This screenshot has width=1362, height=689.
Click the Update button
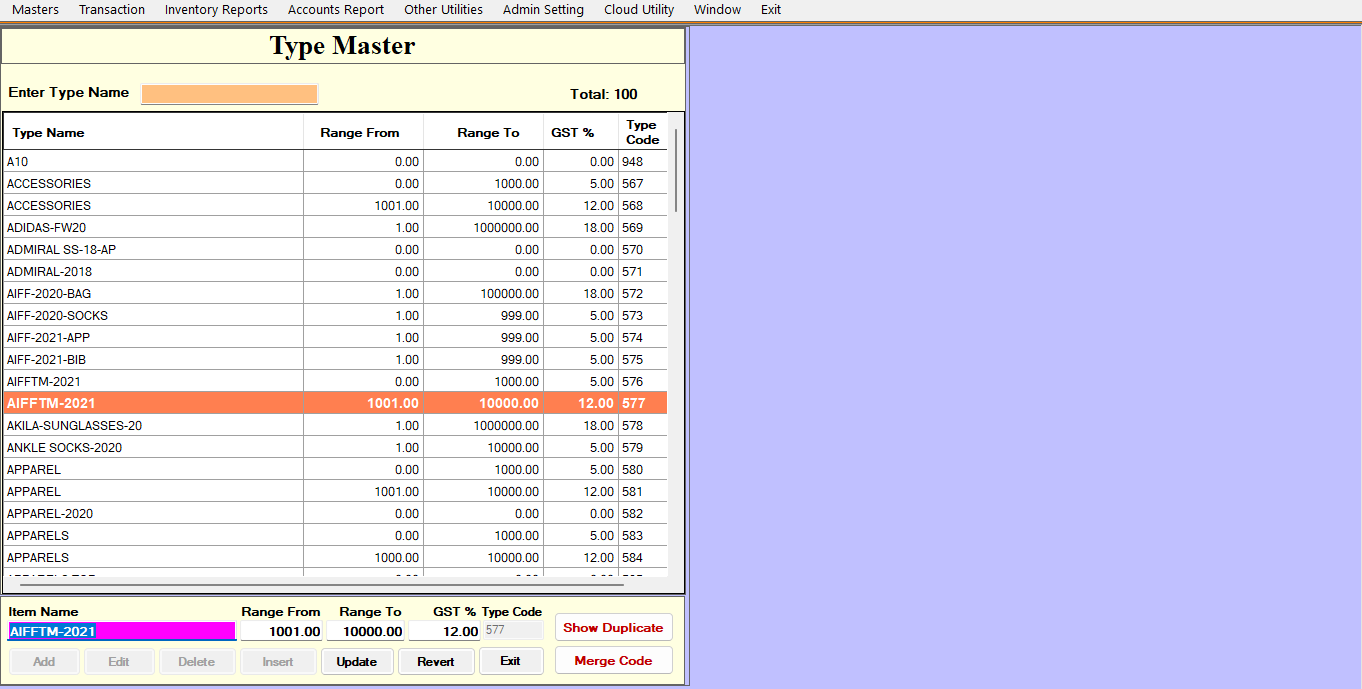(357, 662)
